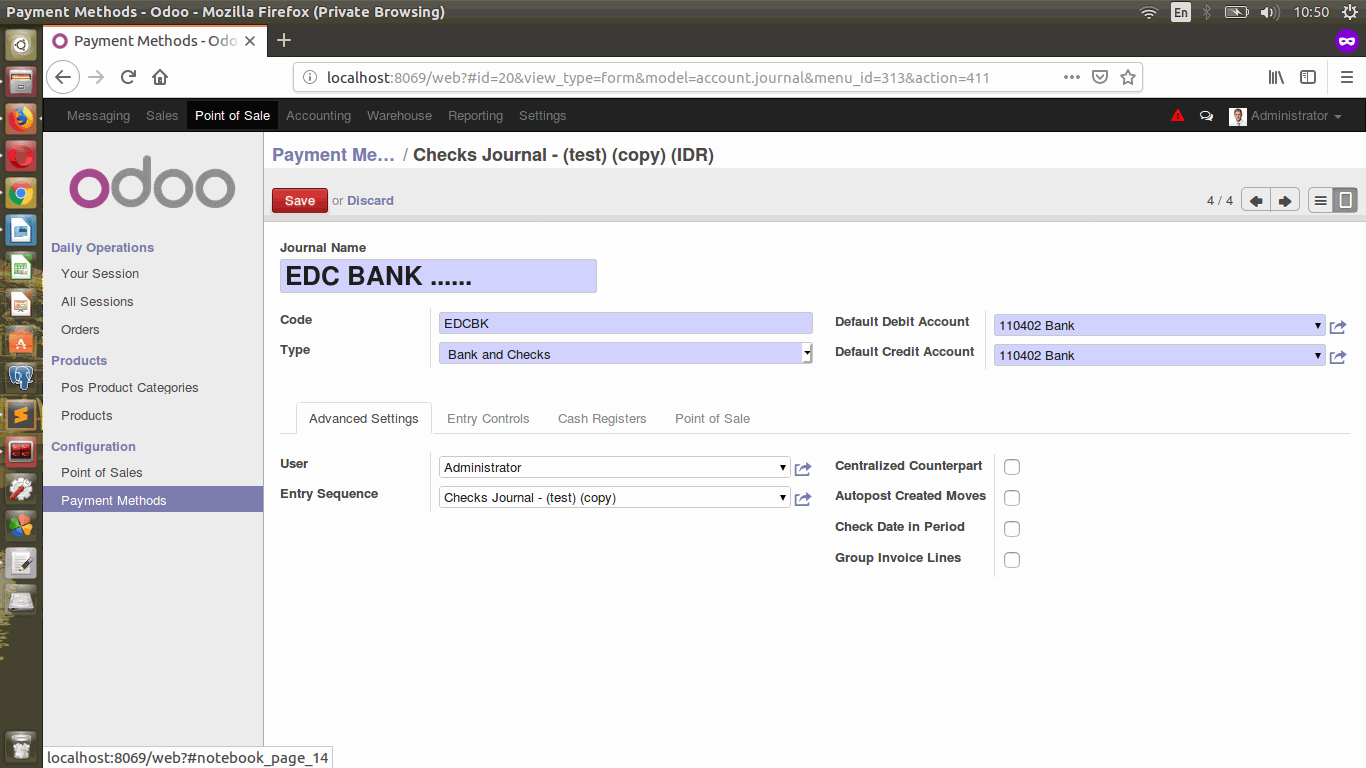Click the red warning triangle icon
1366x768 pixels.
click(1178, 116)
